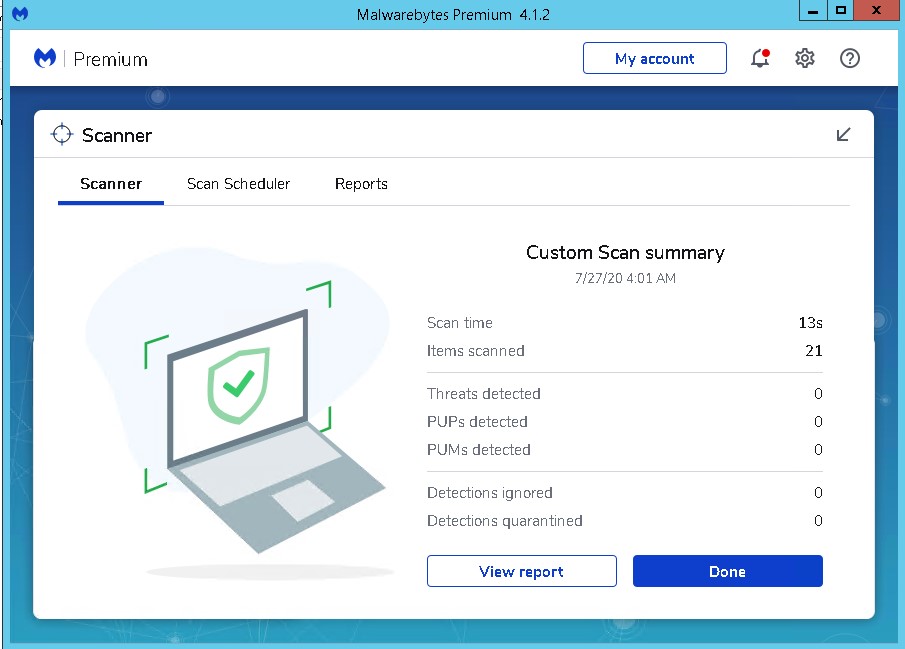
Task: Click the 21 items scanned value
Action: (x=814, y=351)
